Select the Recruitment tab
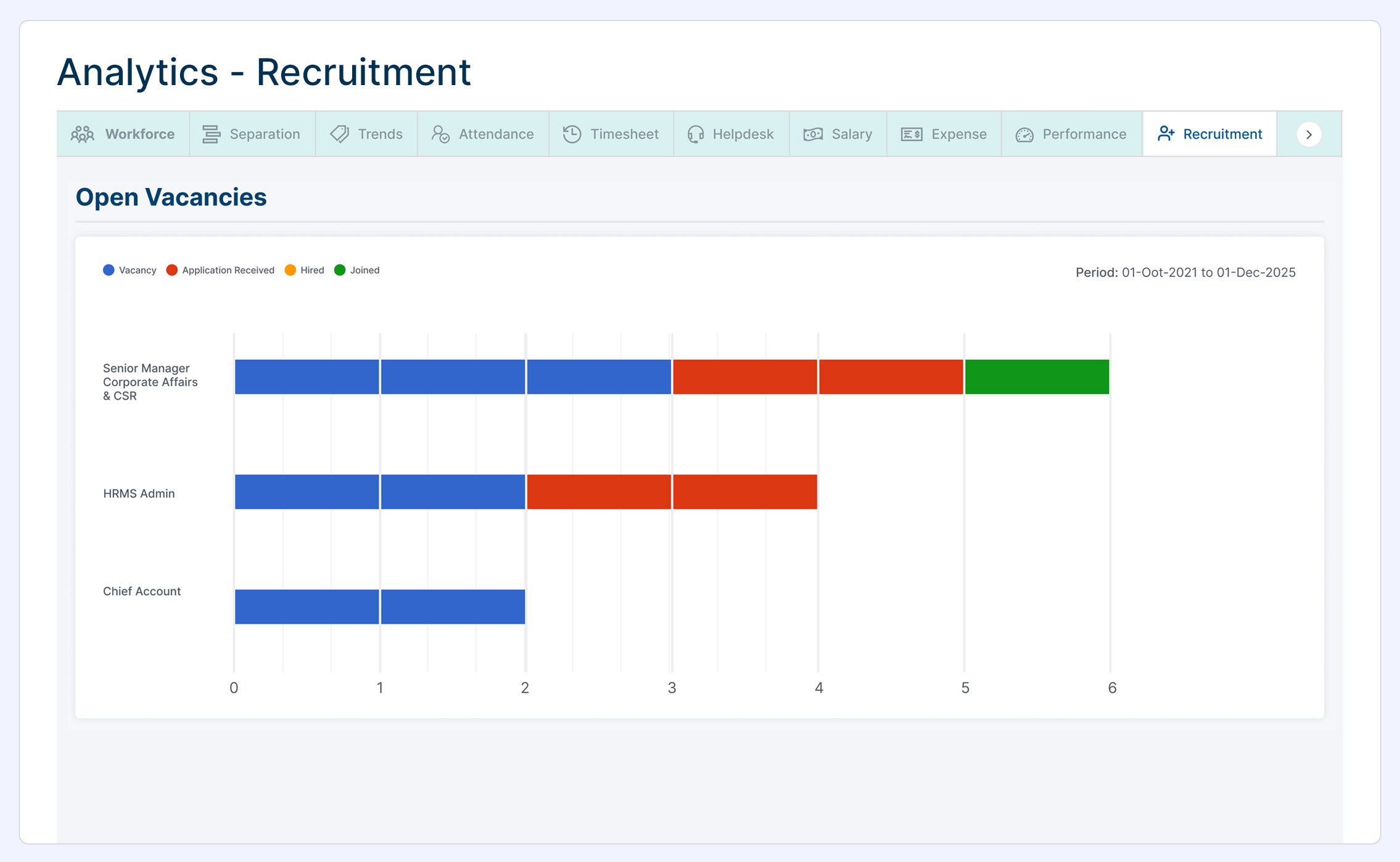 tap(1209, 134)
